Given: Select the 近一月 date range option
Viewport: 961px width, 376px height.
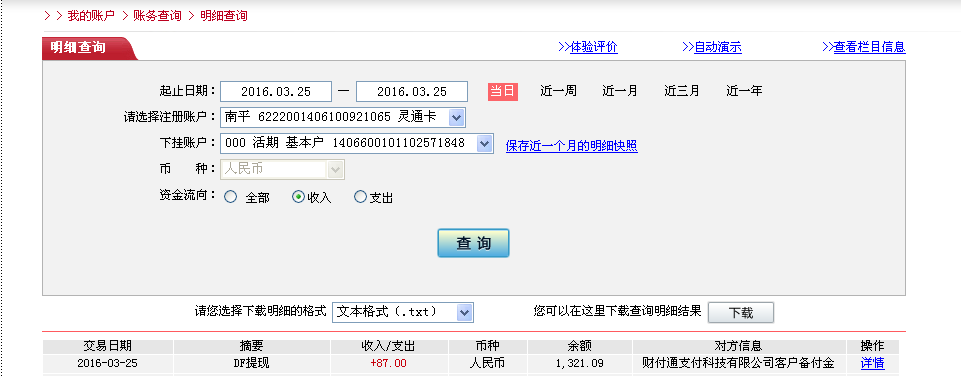Looking at the screenshot, I should pyautogui.click(x=620, y=91).
